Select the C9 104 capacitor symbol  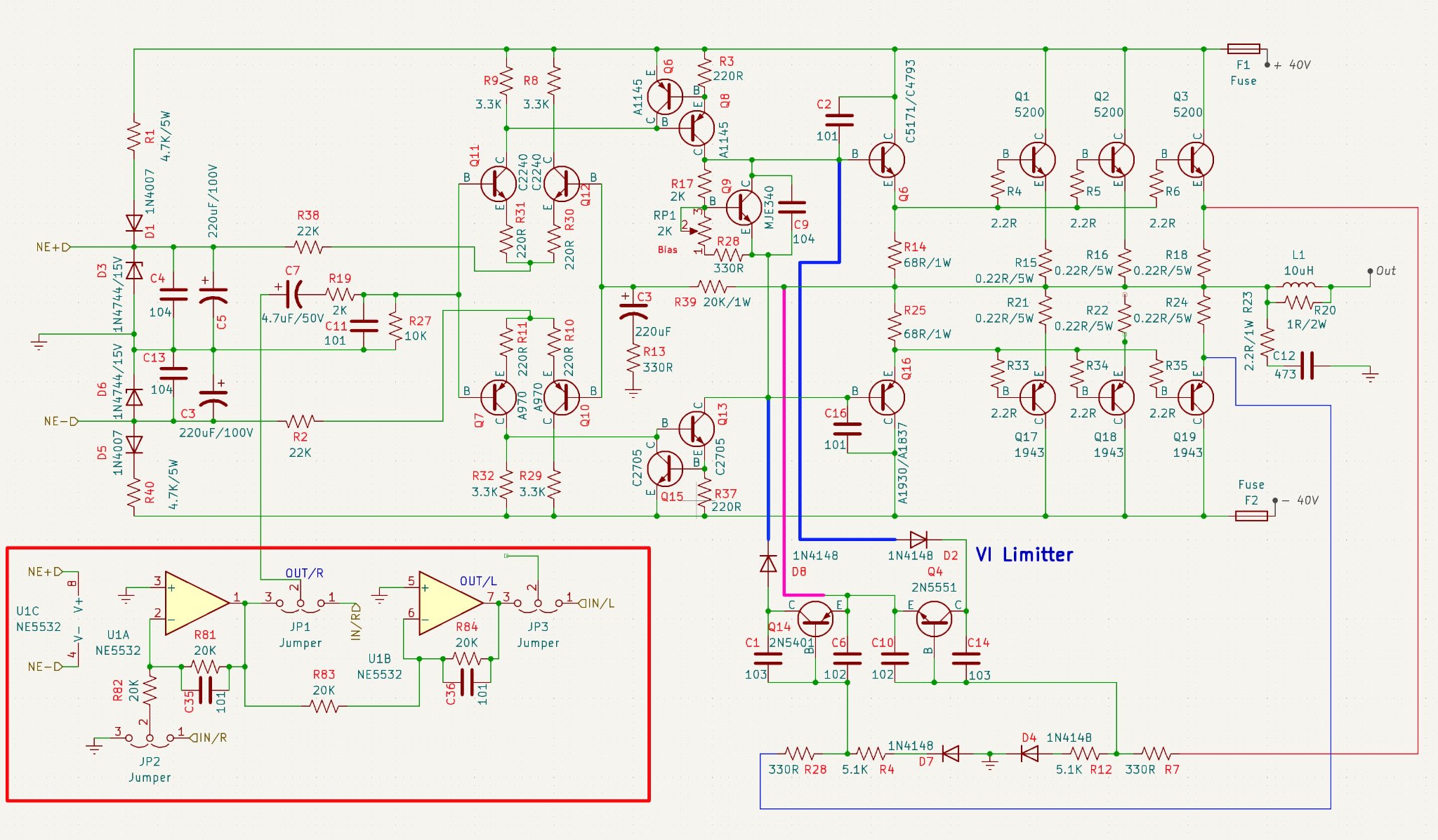click(792, 207)
